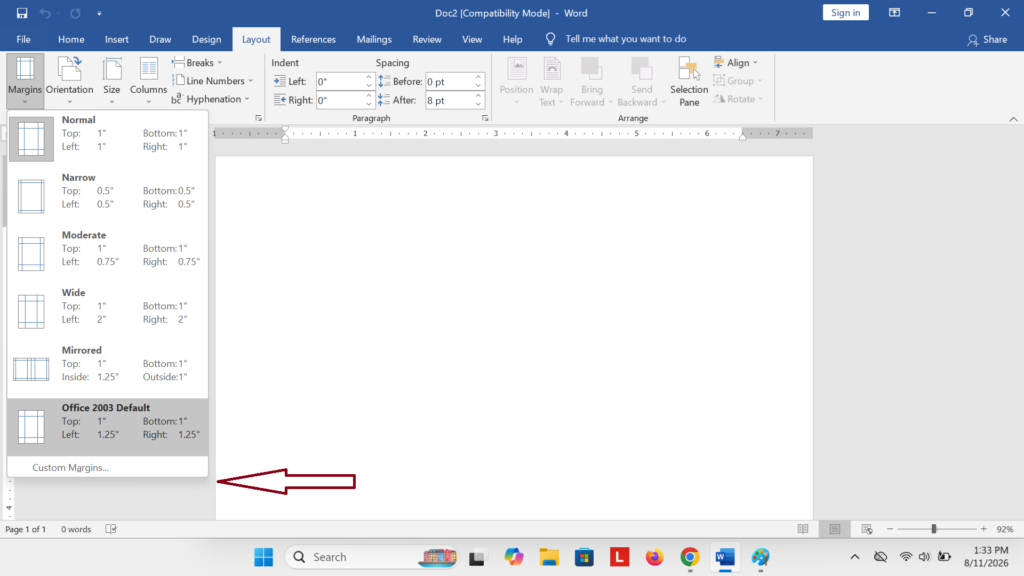
Task: Select the Mirrored margins preset
Action: [108, 368]
